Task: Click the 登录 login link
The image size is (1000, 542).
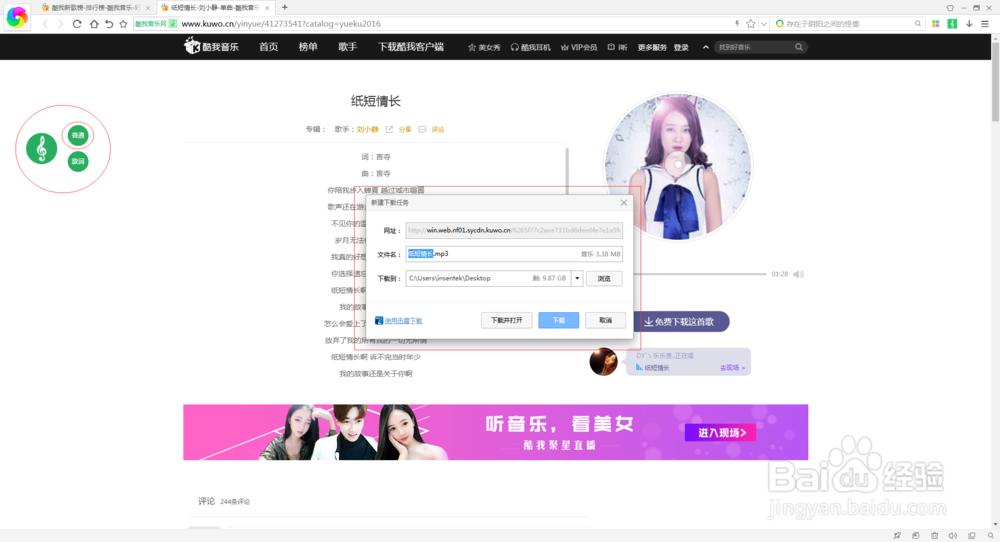Action: click(x=681, y=47)
